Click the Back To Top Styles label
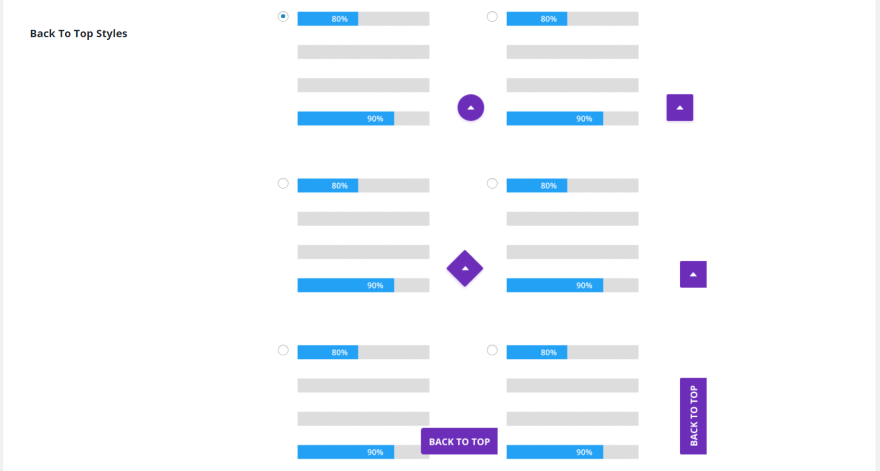Viewport: 880px width, 471px height. [x=79, y=34]
